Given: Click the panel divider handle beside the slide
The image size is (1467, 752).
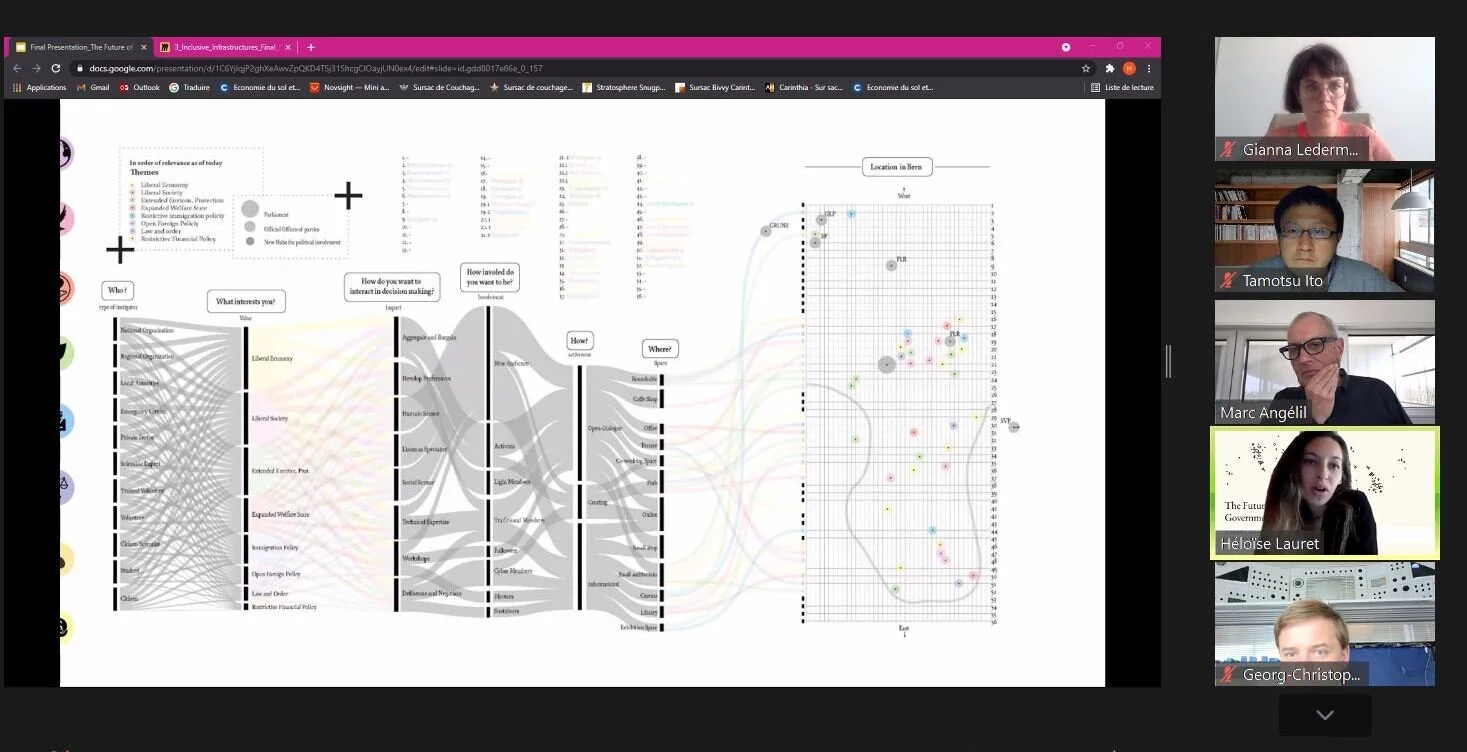Looking at the screenshot, I should point(1167,361).
